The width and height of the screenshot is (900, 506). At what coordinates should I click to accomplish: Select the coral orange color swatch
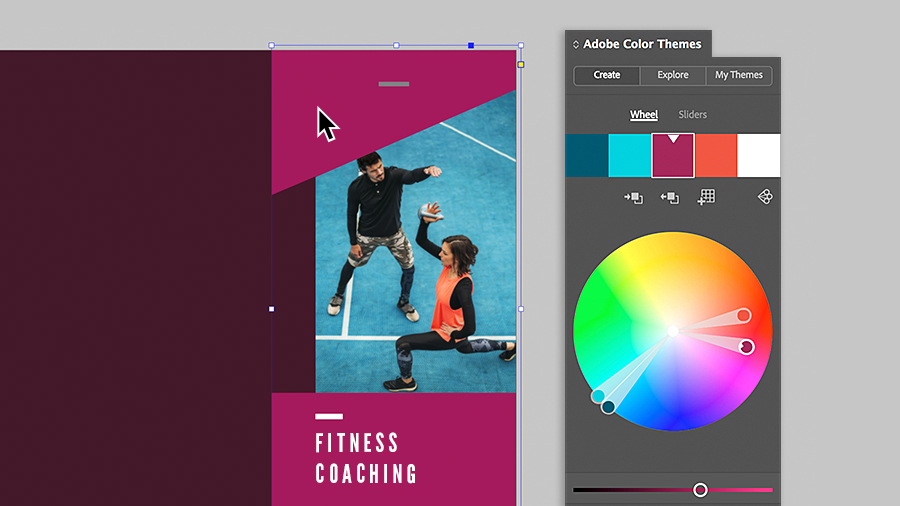tap(716, 155)
